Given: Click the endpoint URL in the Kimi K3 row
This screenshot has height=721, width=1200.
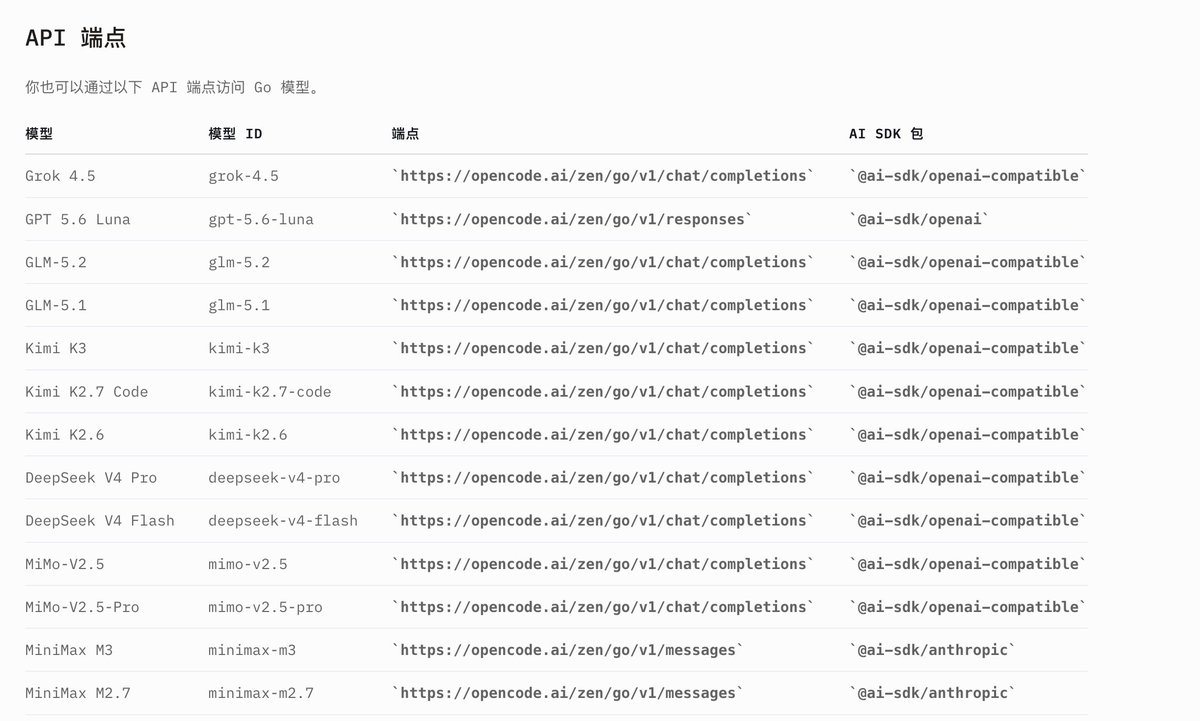Looking at the screenshot, I should pos(603,348).
